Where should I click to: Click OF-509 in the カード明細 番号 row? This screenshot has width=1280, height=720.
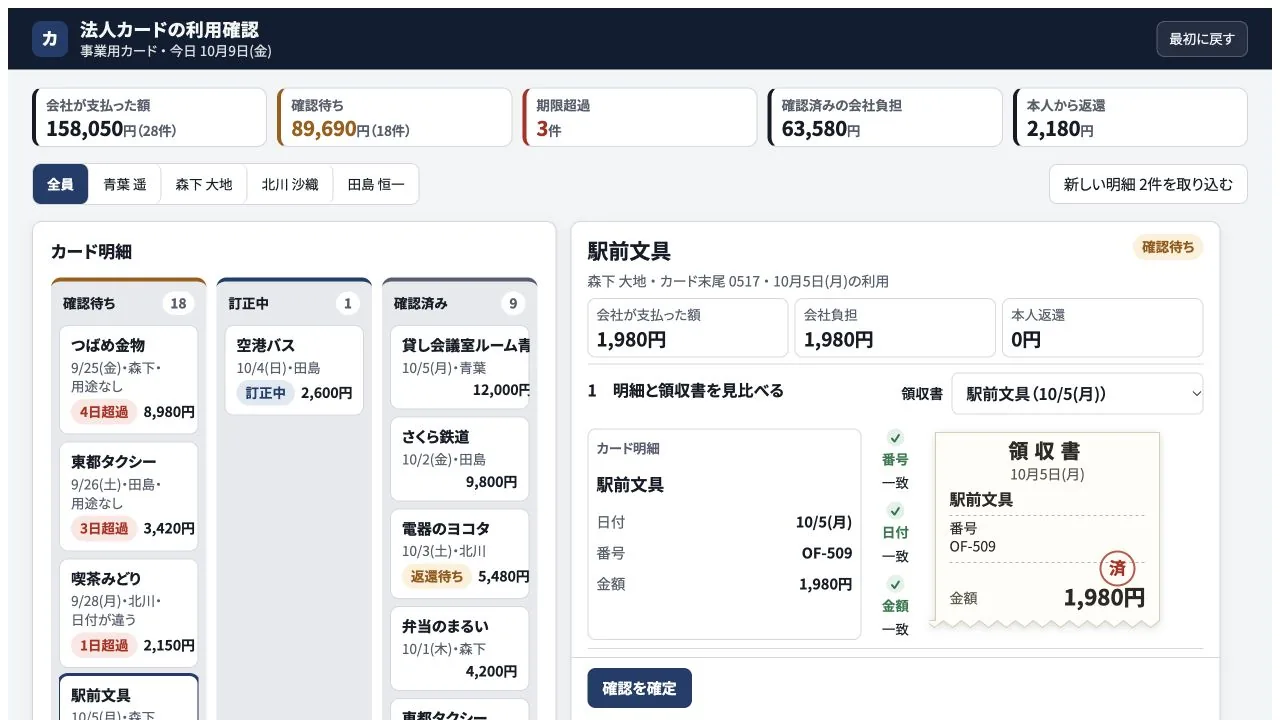827,553
